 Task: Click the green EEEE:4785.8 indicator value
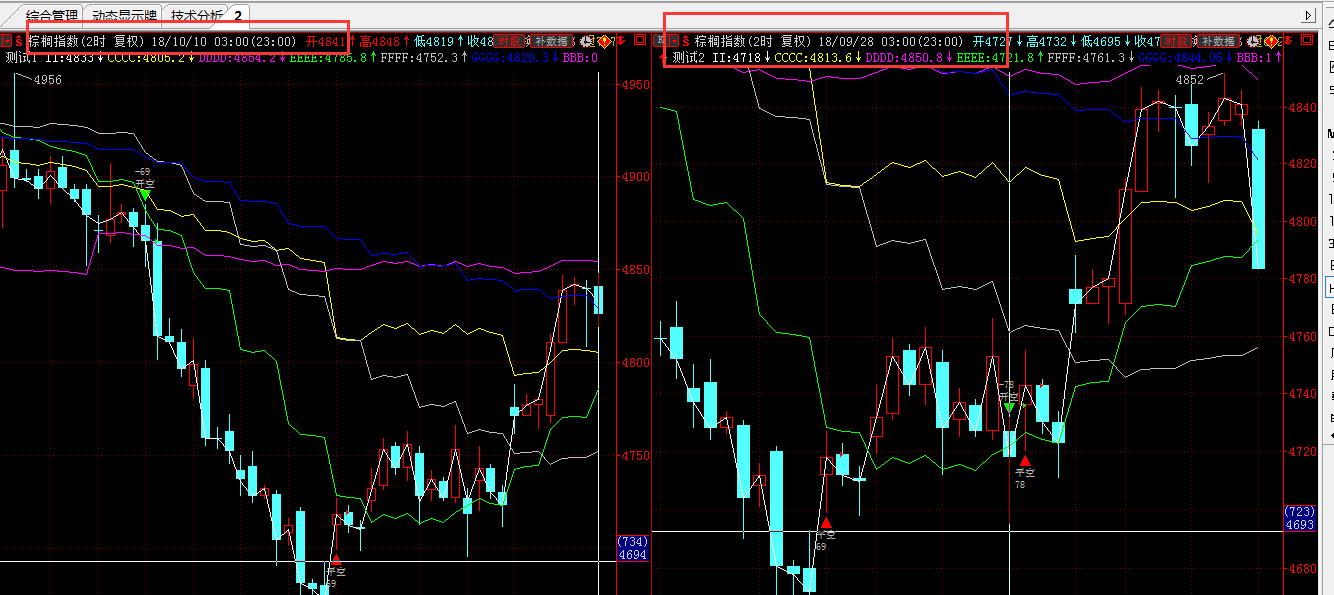coord(329,58)
